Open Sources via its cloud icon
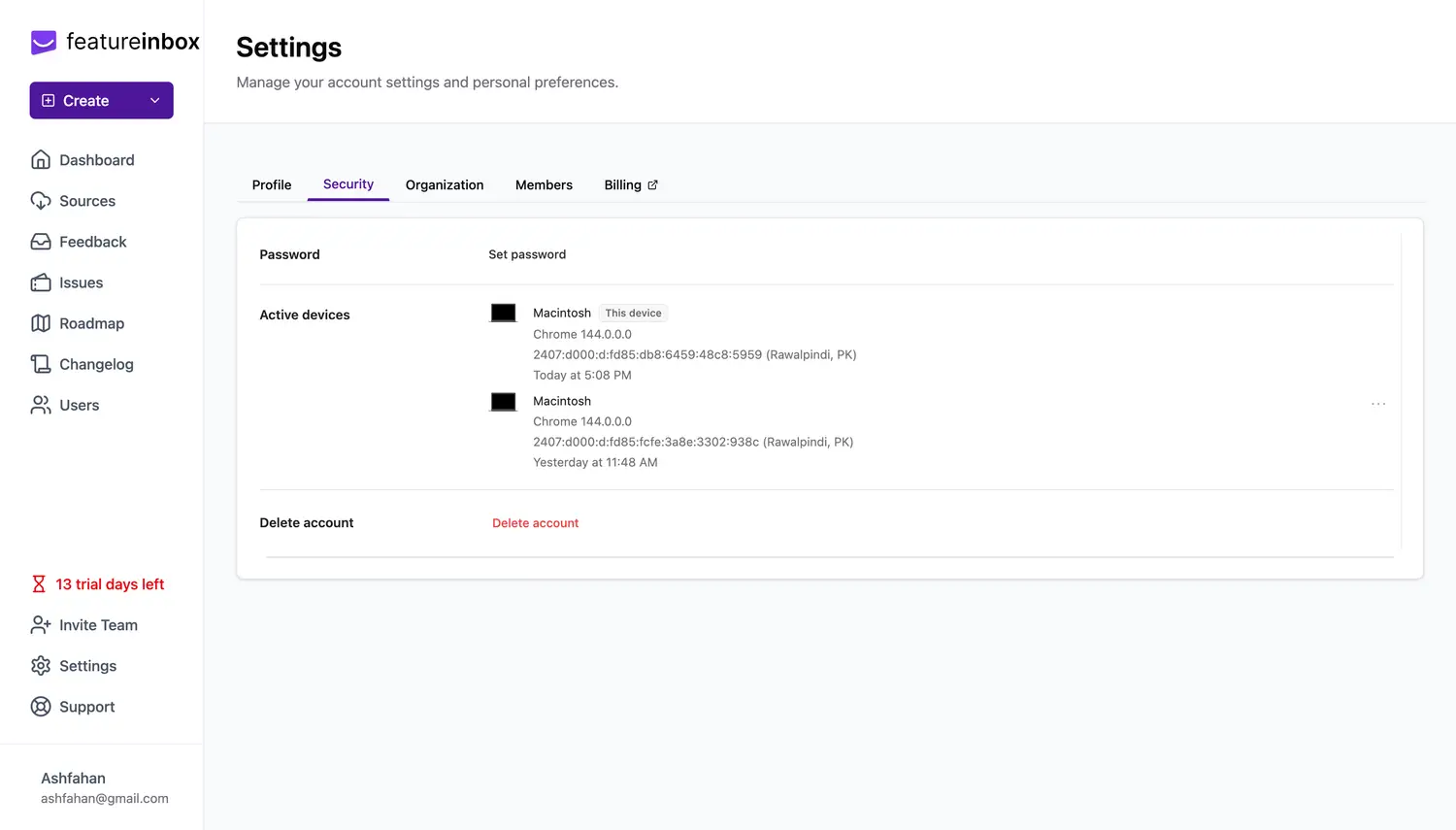Viewport: 1456px width, 830px height. point(41,201)
